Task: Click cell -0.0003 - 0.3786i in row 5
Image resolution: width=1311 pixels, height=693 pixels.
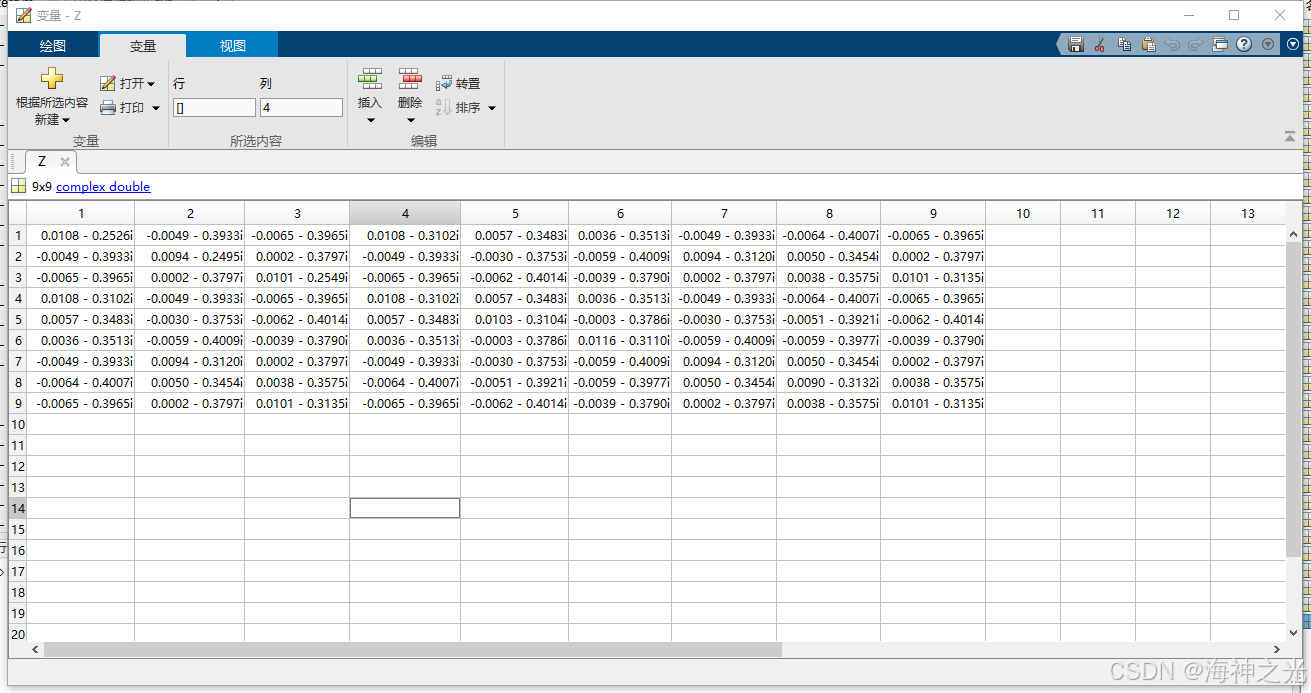Action: (620, 319)
